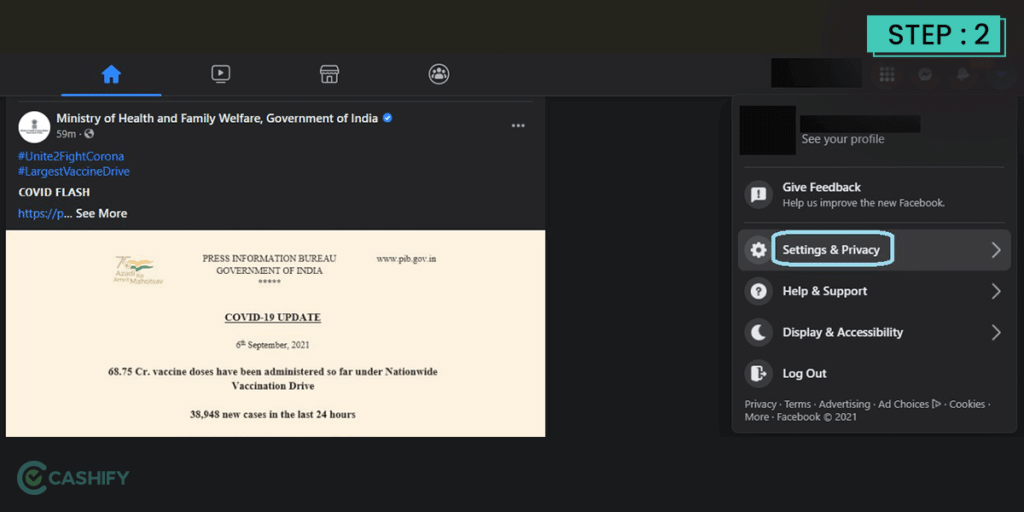Open the Groups tab
The width and height of the screenshot is (1024, 512).
tap(439, 74)
